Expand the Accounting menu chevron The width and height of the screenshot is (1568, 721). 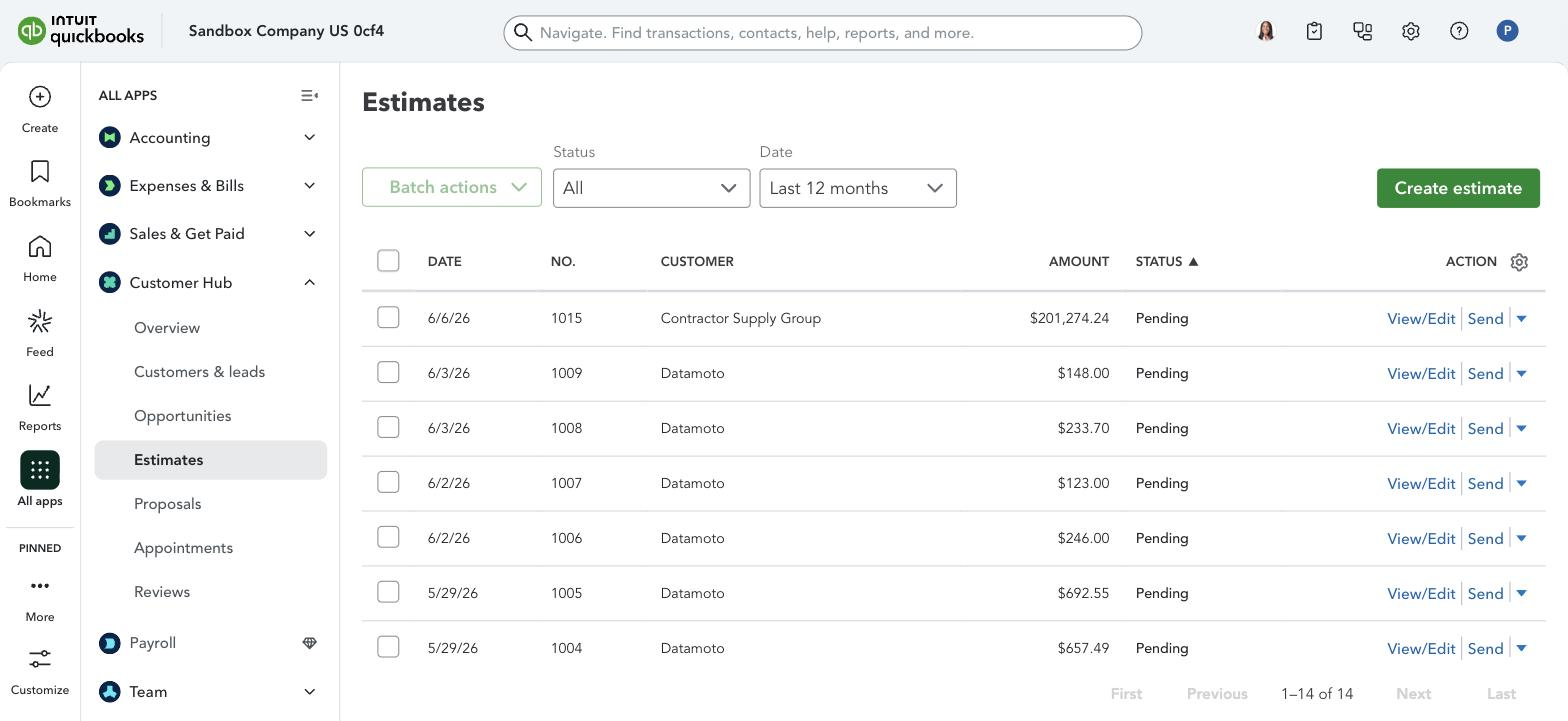click(309, 137)
